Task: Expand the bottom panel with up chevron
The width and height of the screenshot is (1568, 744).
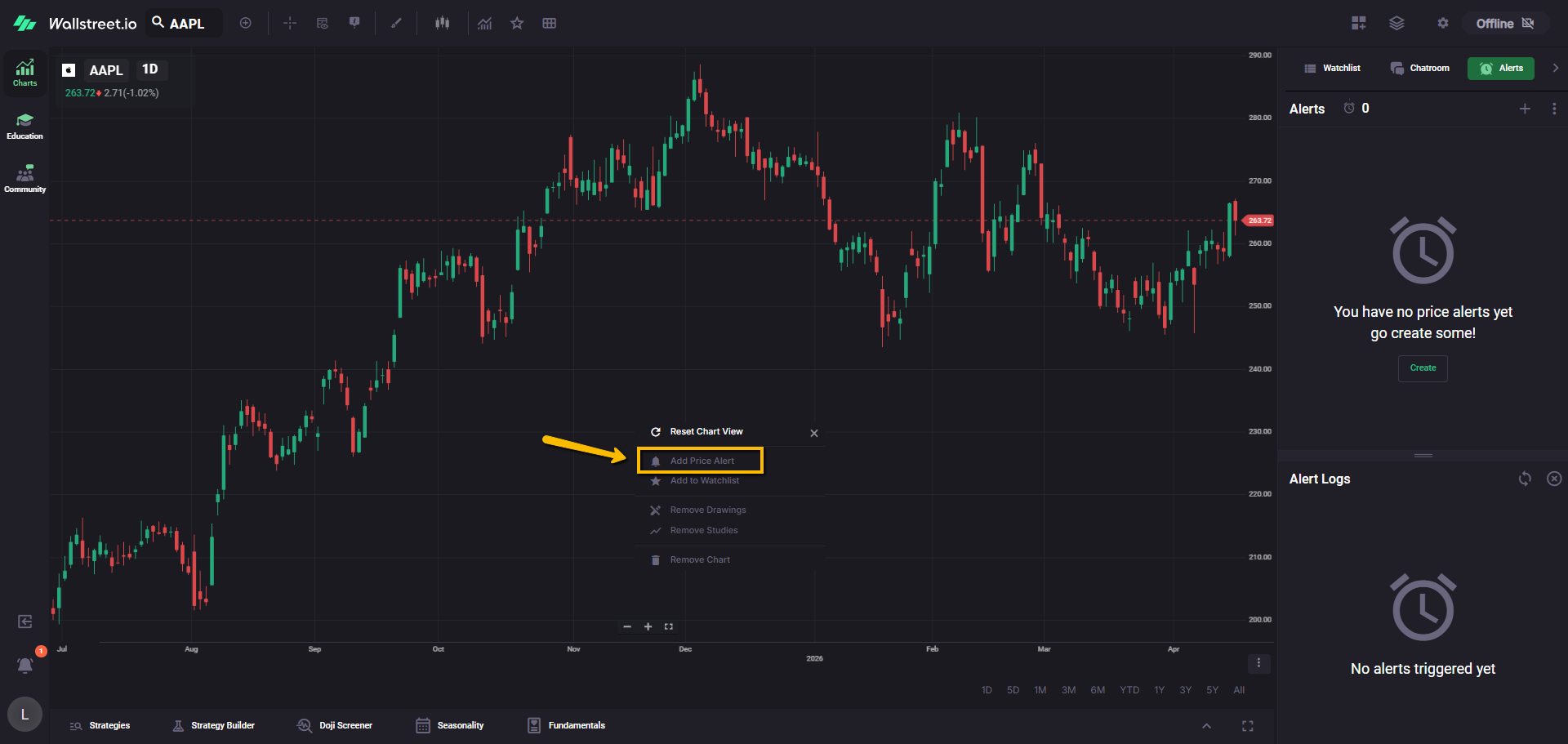Action: tap(1206, 726)
